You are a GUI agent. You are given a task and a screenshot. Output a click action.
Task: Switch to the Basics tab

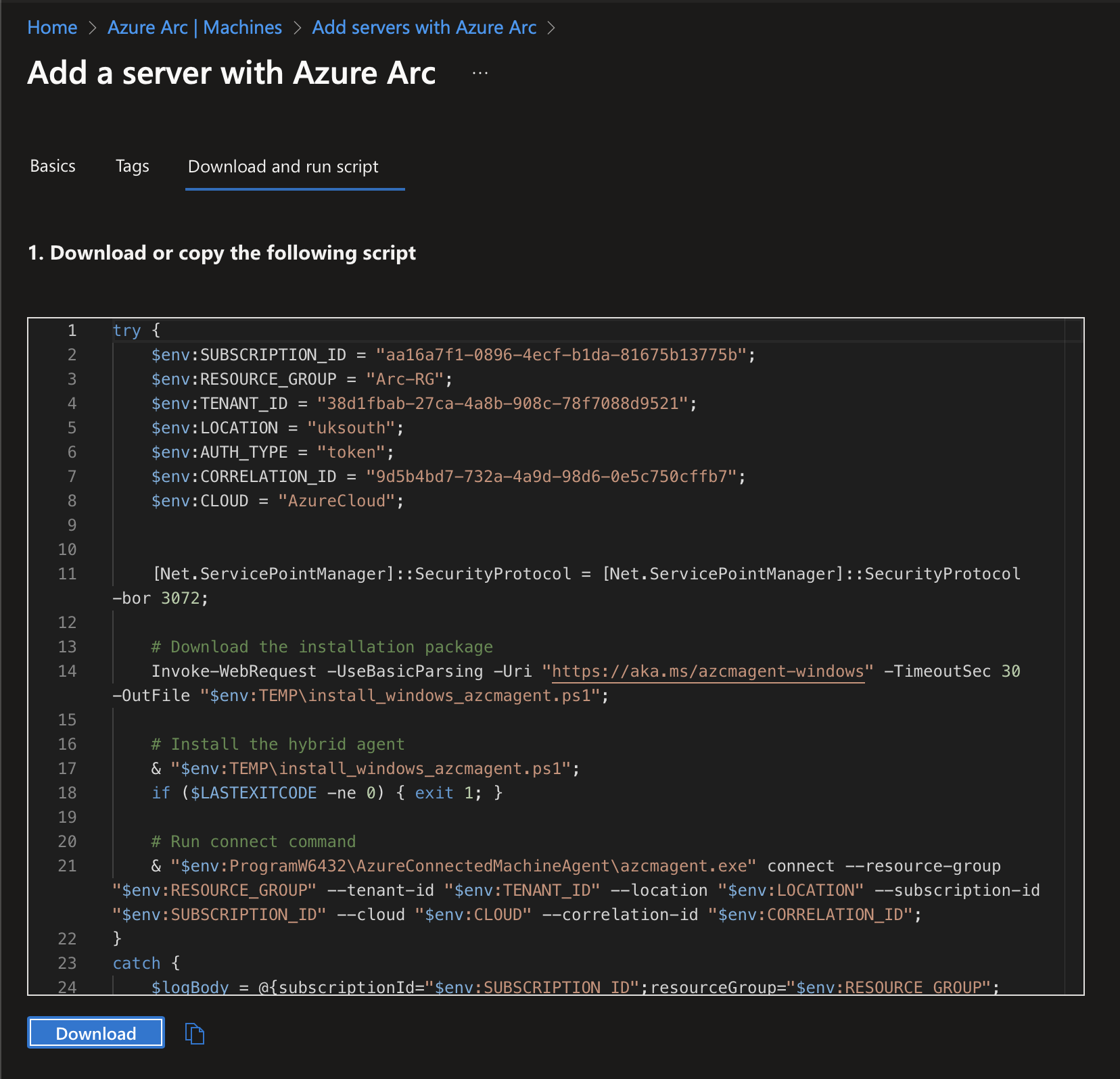[53, 166]
